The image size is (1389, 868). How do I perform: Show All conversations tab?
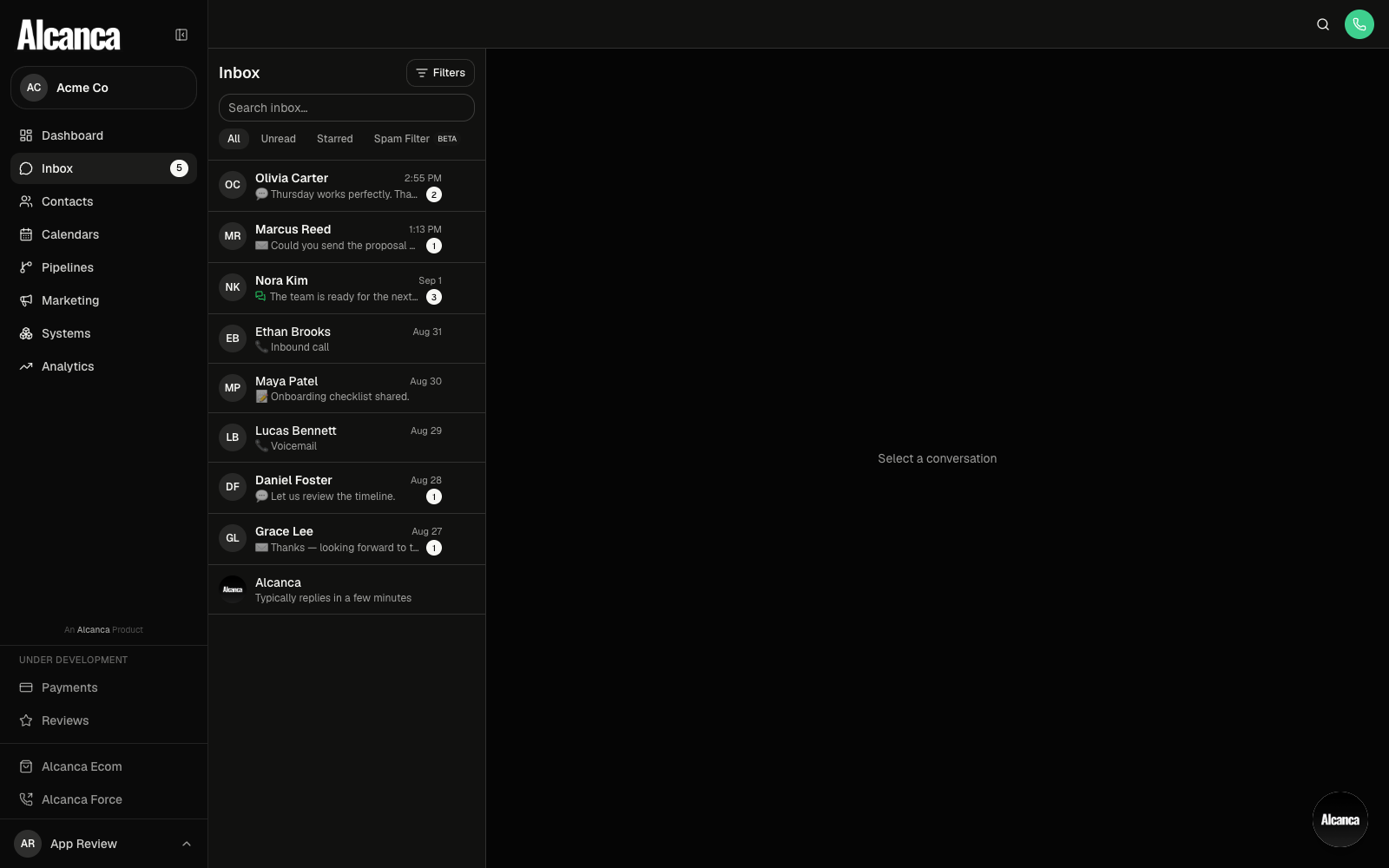pos(234,139)
